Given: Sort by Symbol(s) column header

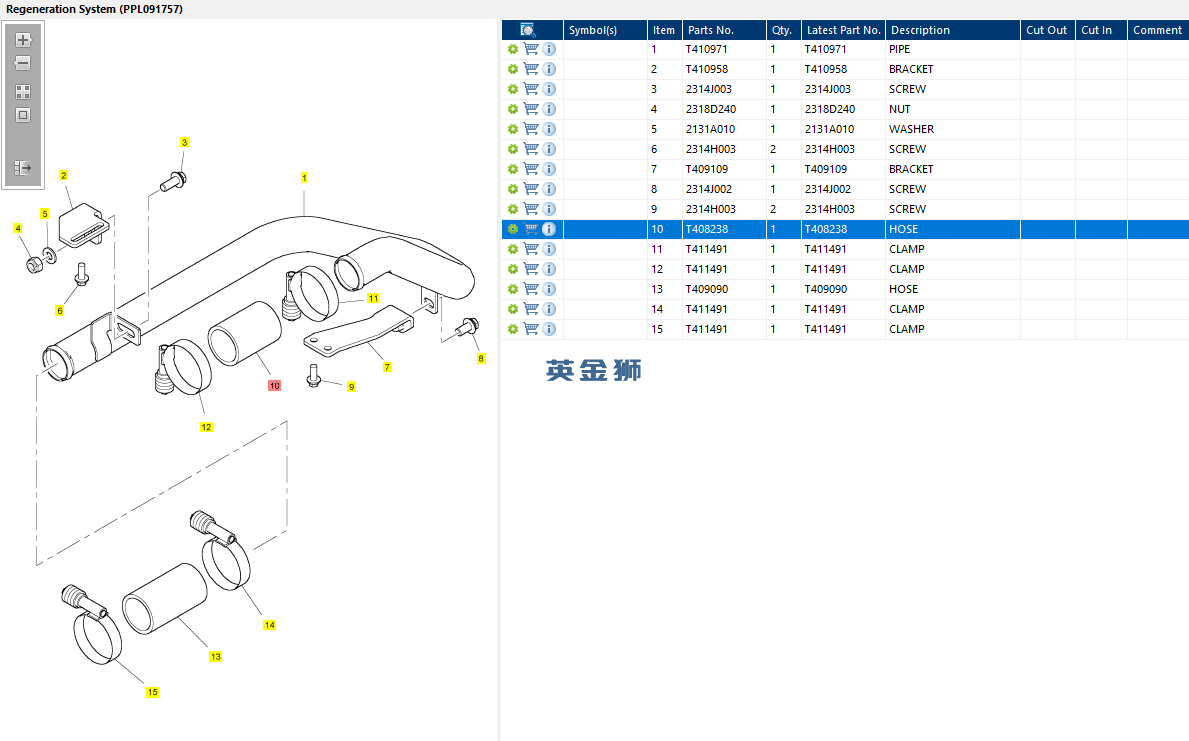Looking at the screenshot, I should pyautogui.click(x=605, y=30).
